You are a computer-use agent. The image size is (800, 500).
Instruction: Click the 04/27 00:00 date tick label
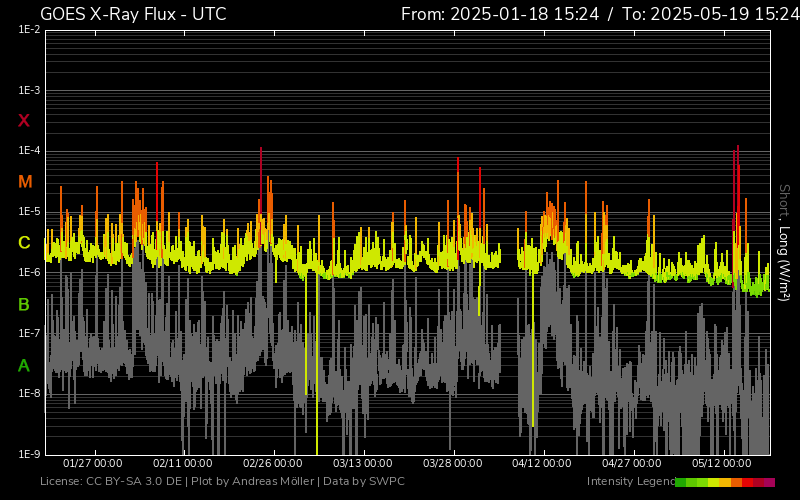[632, 463]
